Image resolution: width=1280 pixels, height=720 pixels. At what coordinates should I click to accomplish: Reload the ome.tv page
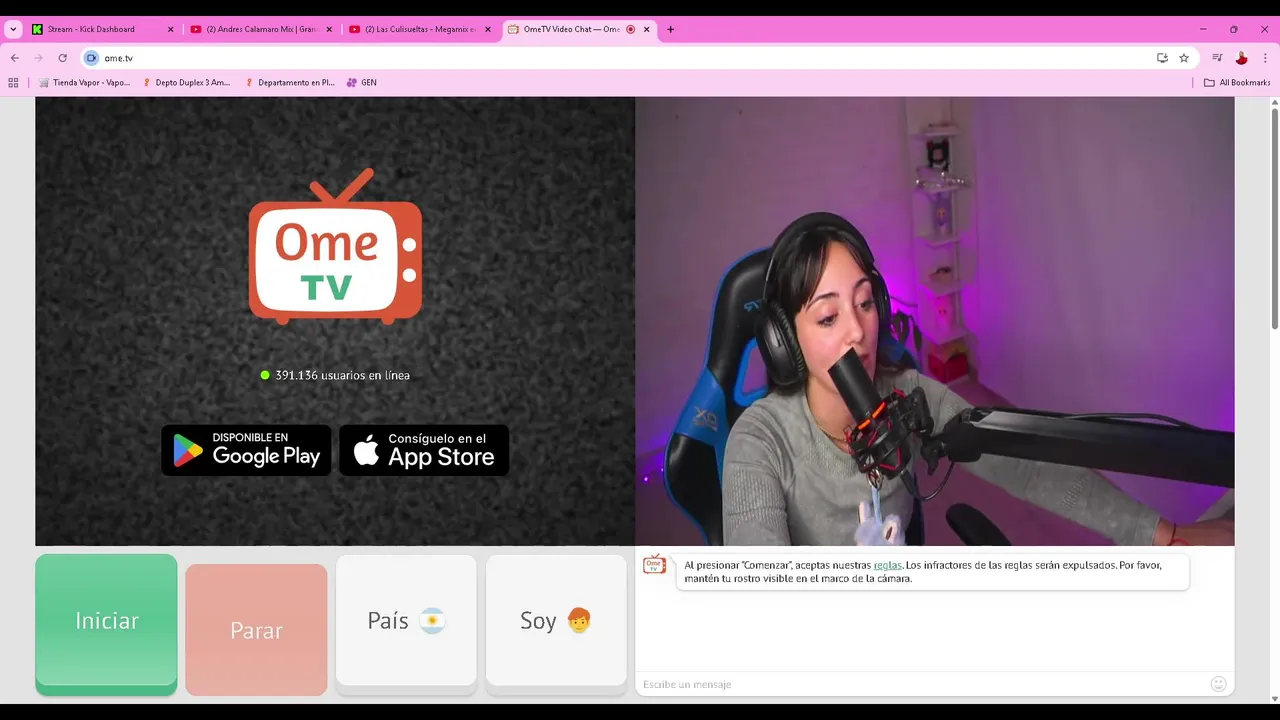click(x=62, y=58)
